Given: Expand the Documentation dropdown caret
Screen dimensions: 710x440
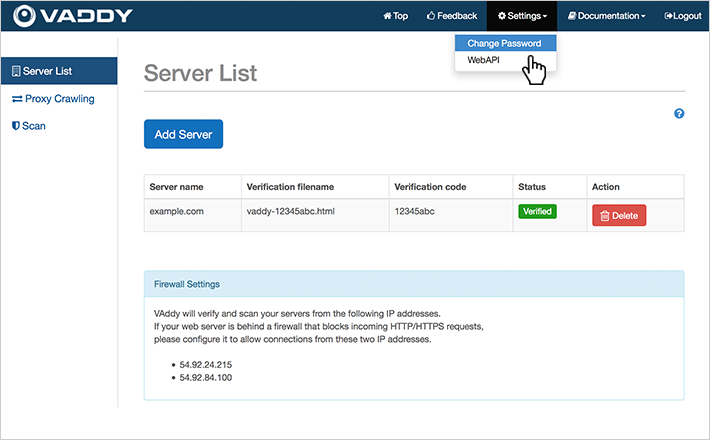Looking at the screenshot, I should [643, 16].
